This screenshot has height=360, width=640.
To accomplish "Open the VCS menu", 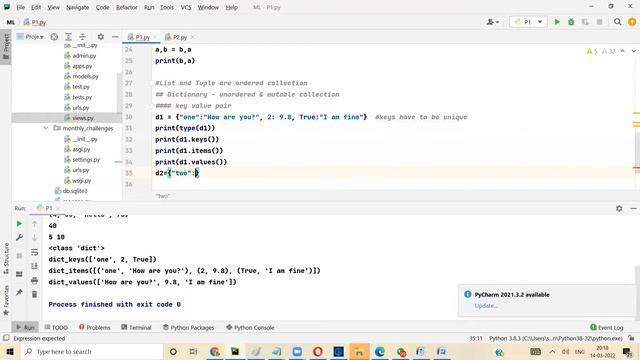I will (x=186, y=7).
